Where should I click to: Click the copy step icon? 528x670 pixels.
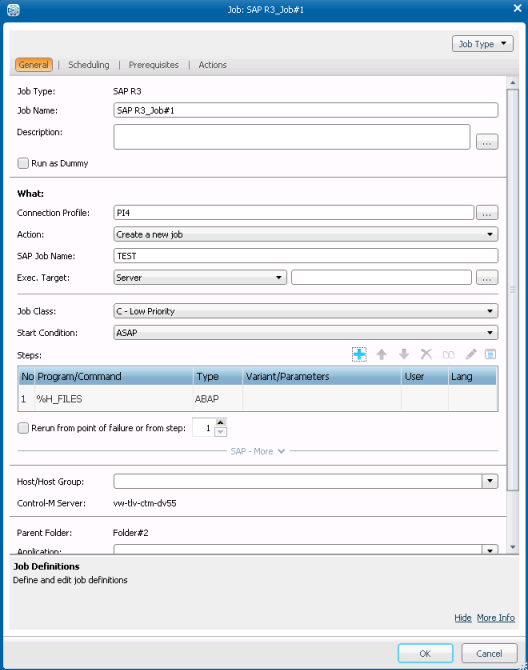[449, 355]
